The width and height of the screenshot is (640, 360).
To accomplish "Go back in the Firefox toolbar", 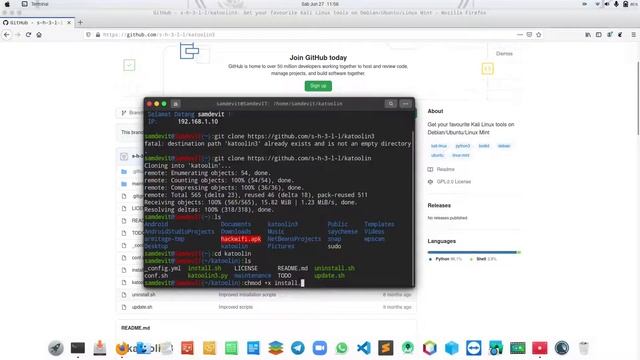I will 7,35.
